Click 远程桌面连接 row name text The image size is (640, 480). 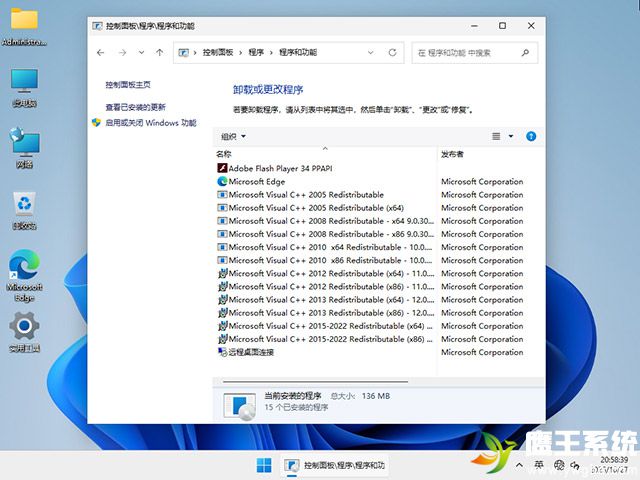(251, 352)
